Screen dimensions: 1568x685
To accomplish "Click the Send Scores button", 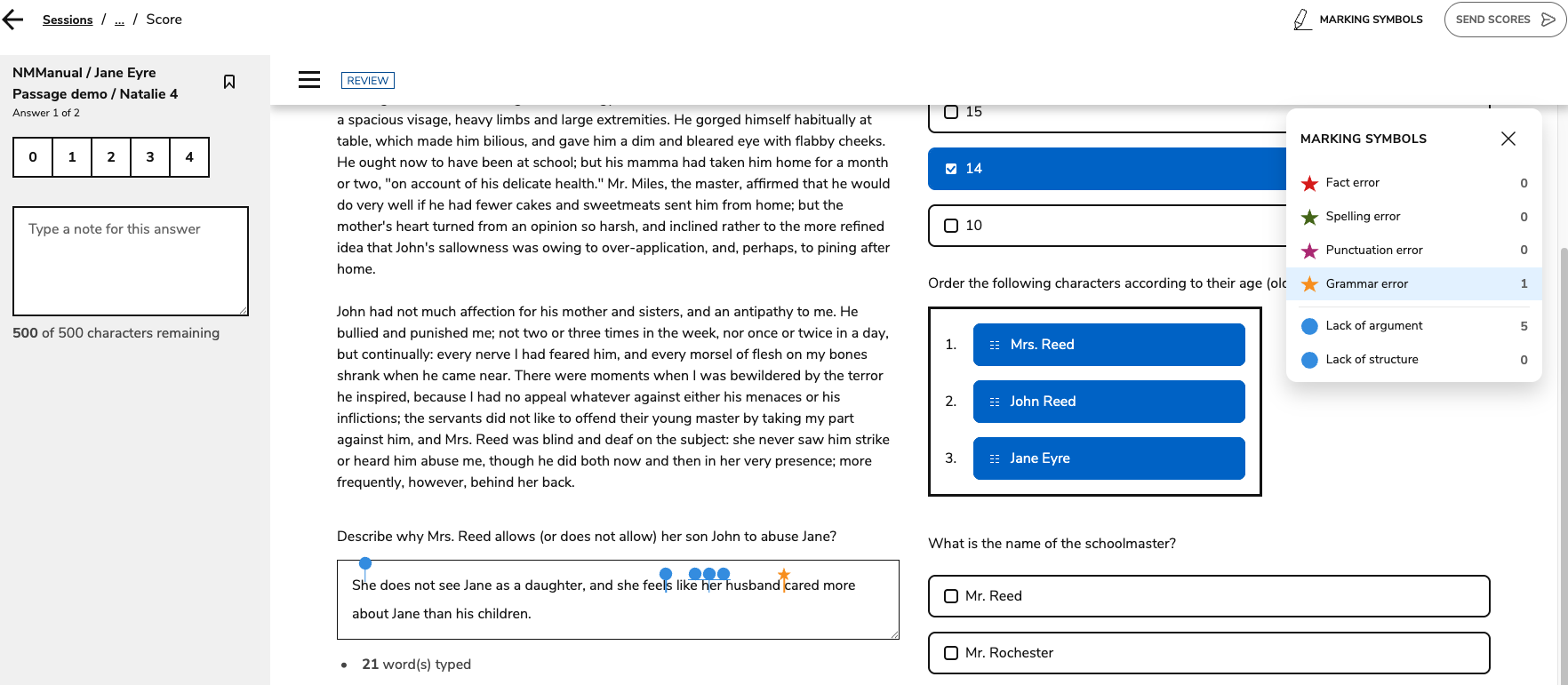I will (1504, 20).
